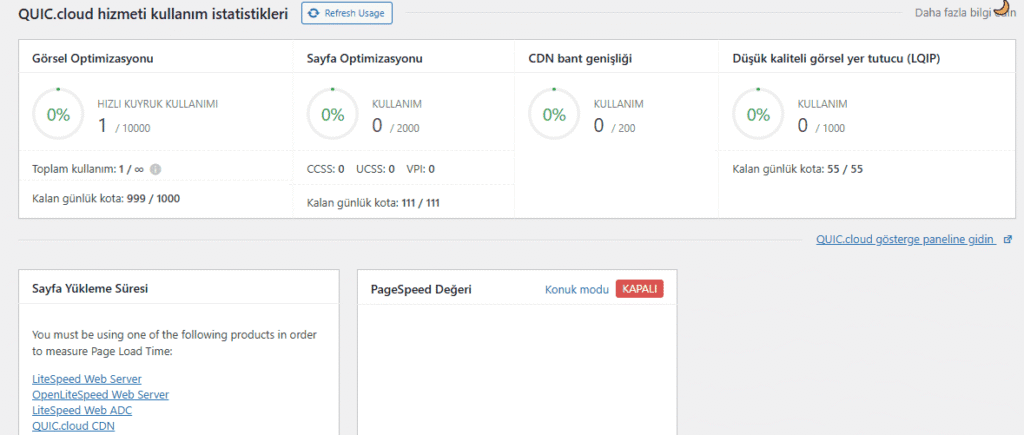Click the LQIP 0% circular gauge

click(758, 114)
